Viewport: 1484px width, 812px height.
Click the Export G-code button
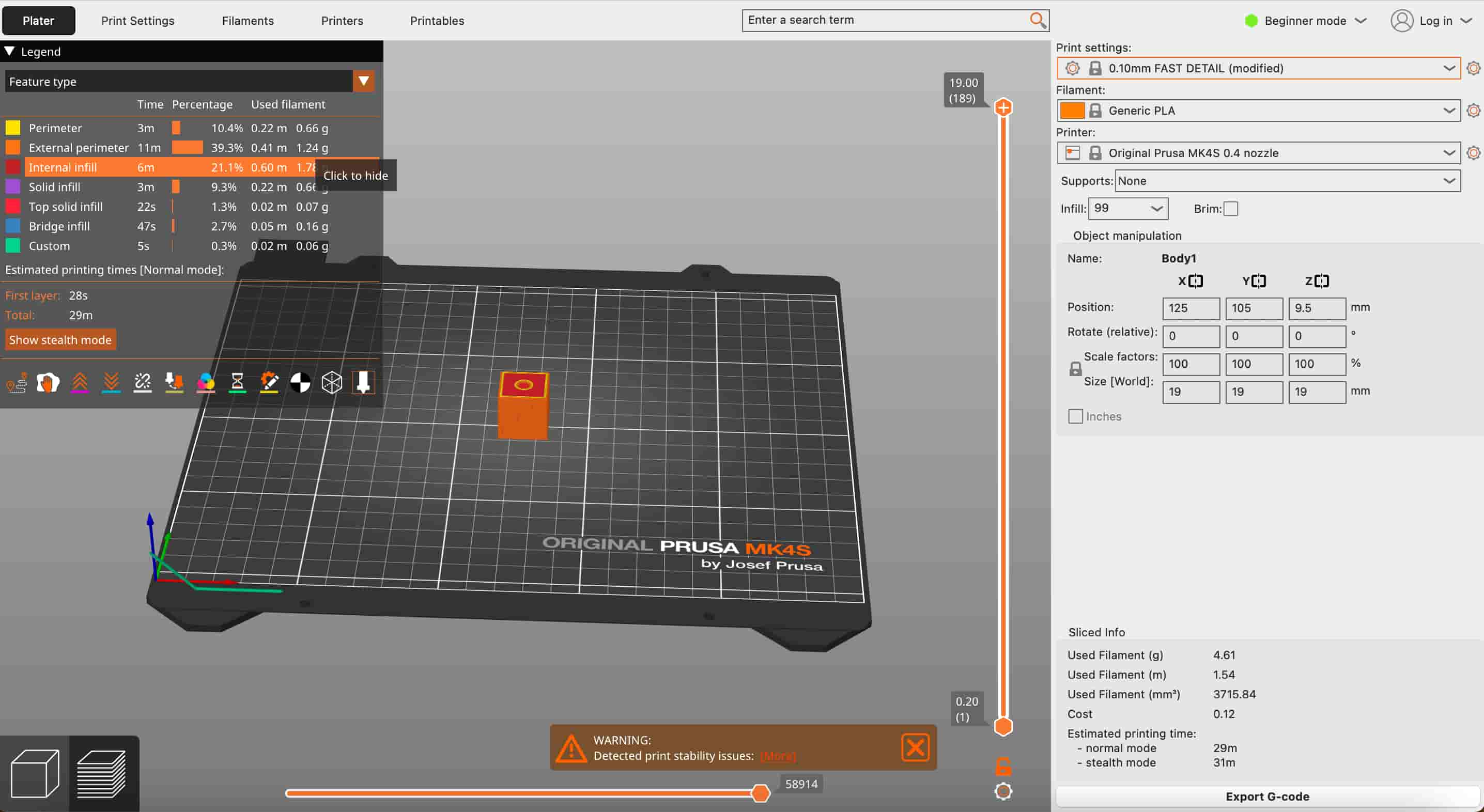tap(1267, 796)
